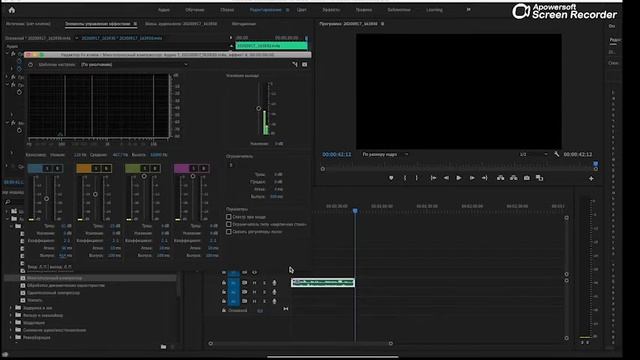Screen dimensions: 640x360
Task: Select the clip on the timeline
Action: (x=323, y=282)
